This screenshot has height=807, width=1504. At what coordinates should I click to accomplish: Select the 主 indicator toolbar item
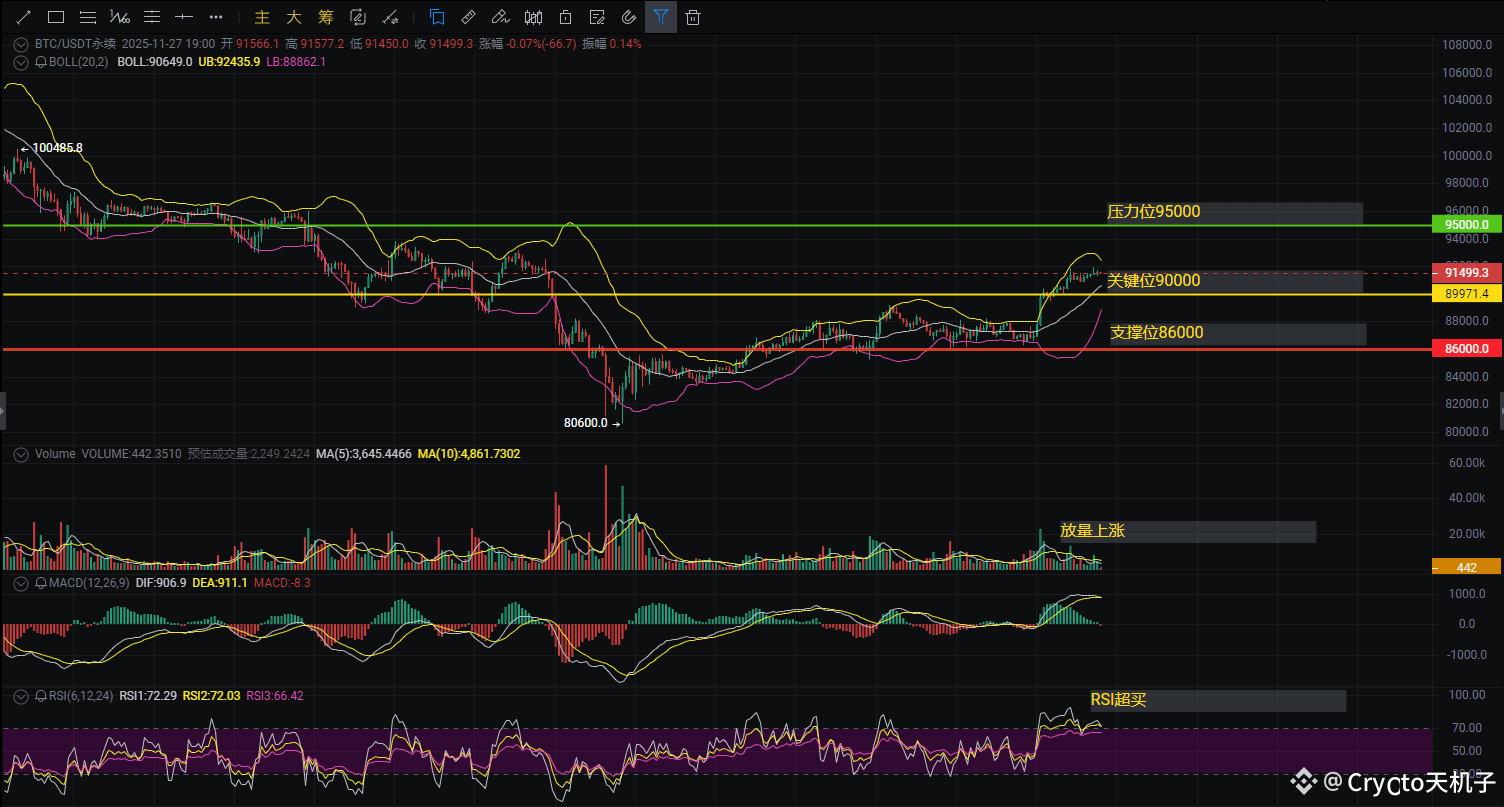click(262, 17)
